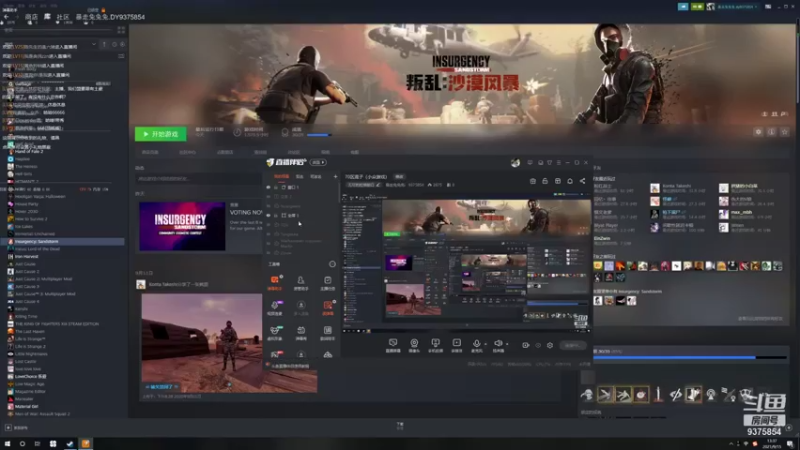The width and height of the screenshot is (800, 450).
Task: Show the hidden Insurgency source via its eye
Action: (x=268, y=206)
